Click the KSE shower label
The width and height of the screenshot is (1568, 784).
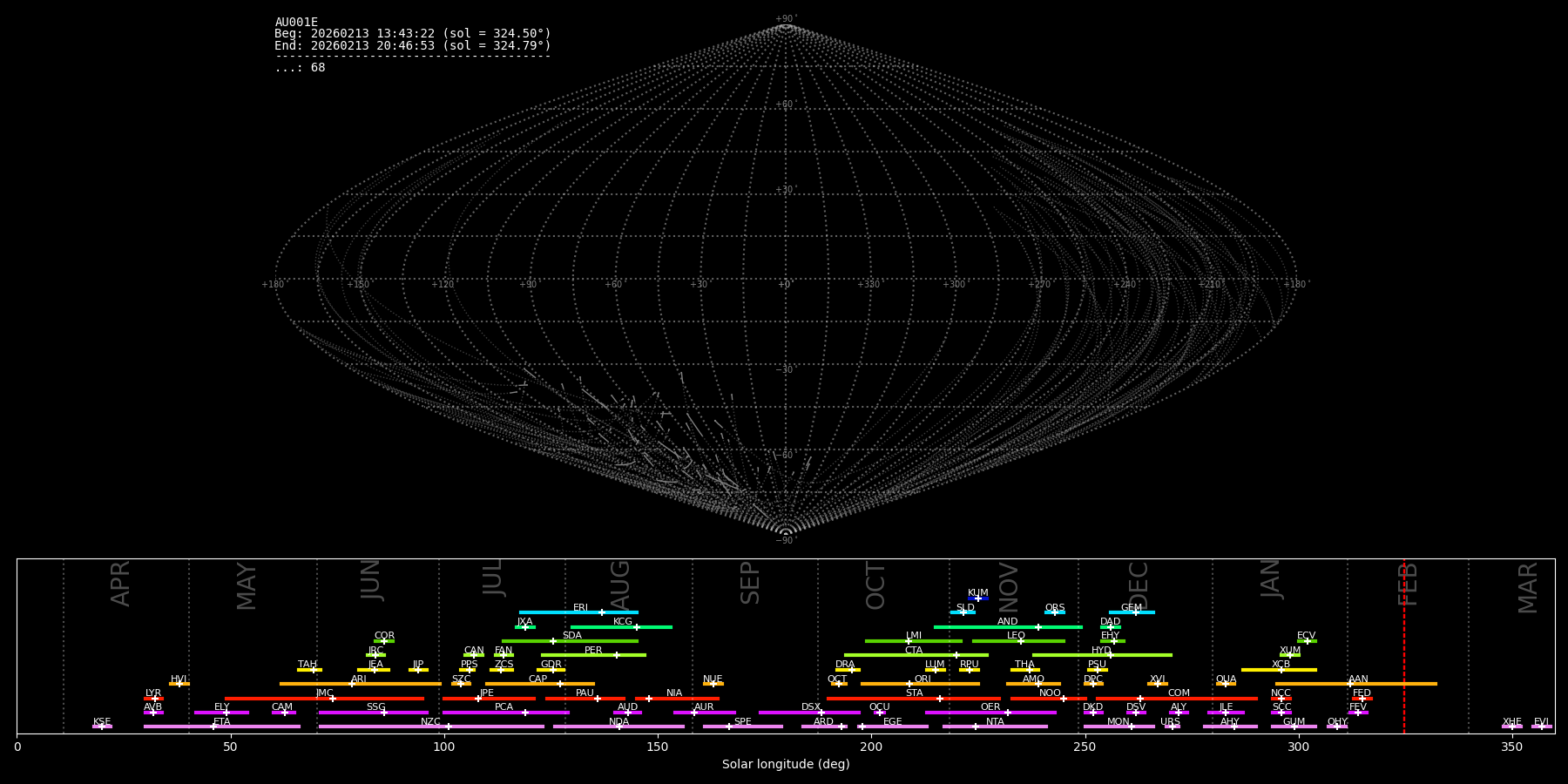(102, 722)
